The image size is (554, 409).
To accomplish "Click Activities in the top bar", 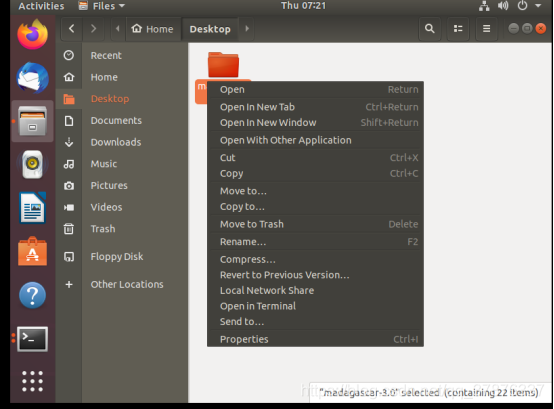I will [41, 6].
